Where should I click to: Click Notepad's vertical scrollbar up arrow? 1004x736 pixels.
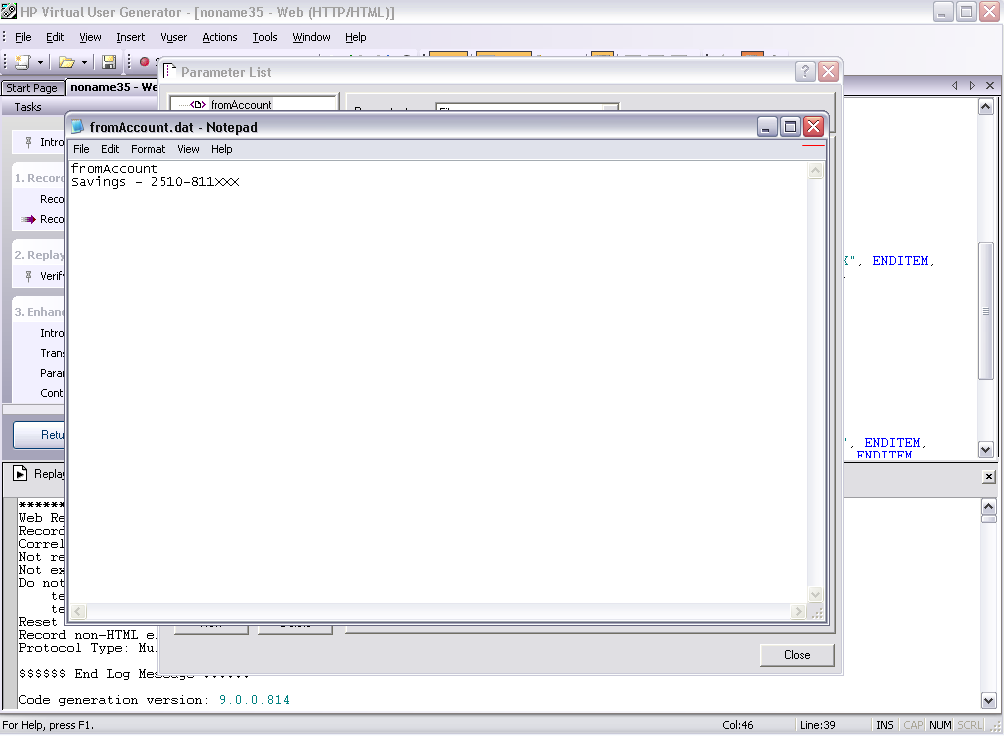815,170
